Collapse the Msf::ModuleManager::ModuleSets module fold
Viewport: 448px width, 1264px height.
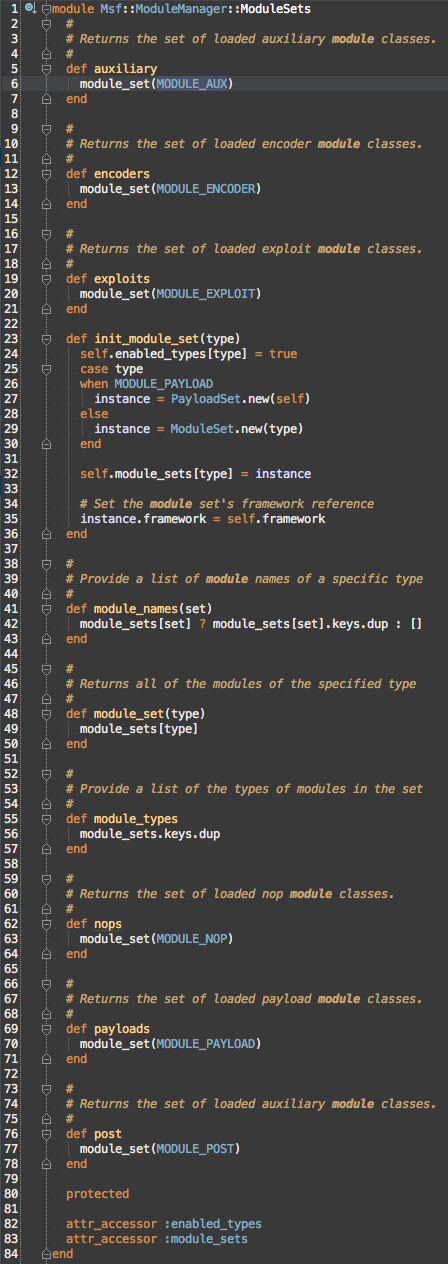click(47, 9)
